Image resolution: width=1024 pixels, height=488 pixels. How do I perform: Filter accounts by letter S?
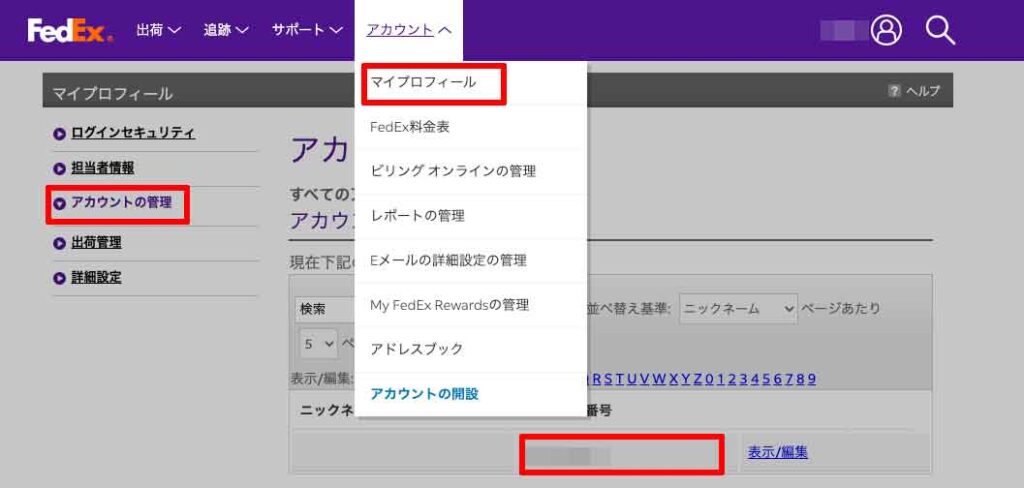click(608, 379)
